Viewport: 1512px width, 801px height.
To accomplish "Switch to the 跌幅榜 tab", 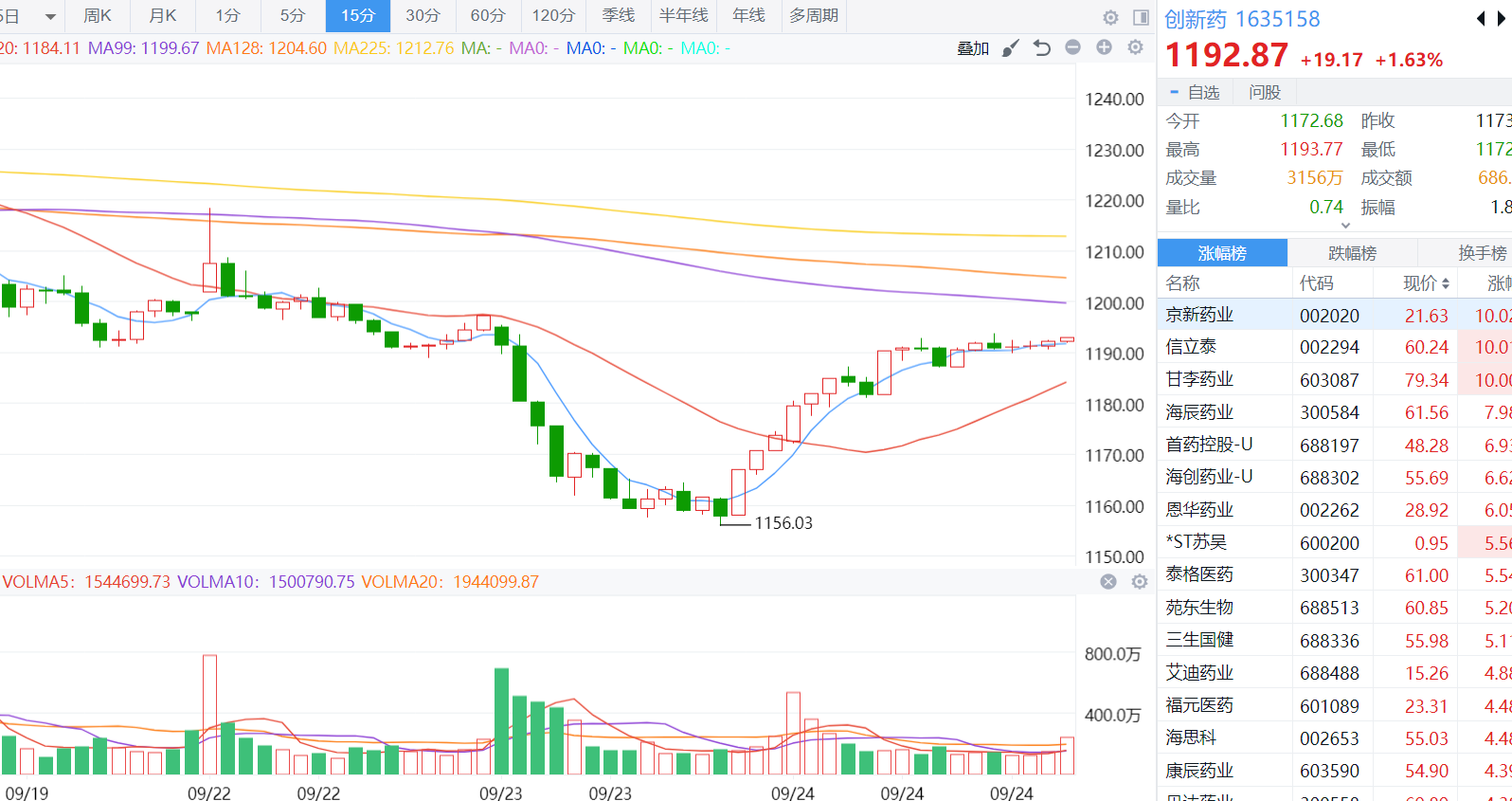I will tap(1352, 253).
